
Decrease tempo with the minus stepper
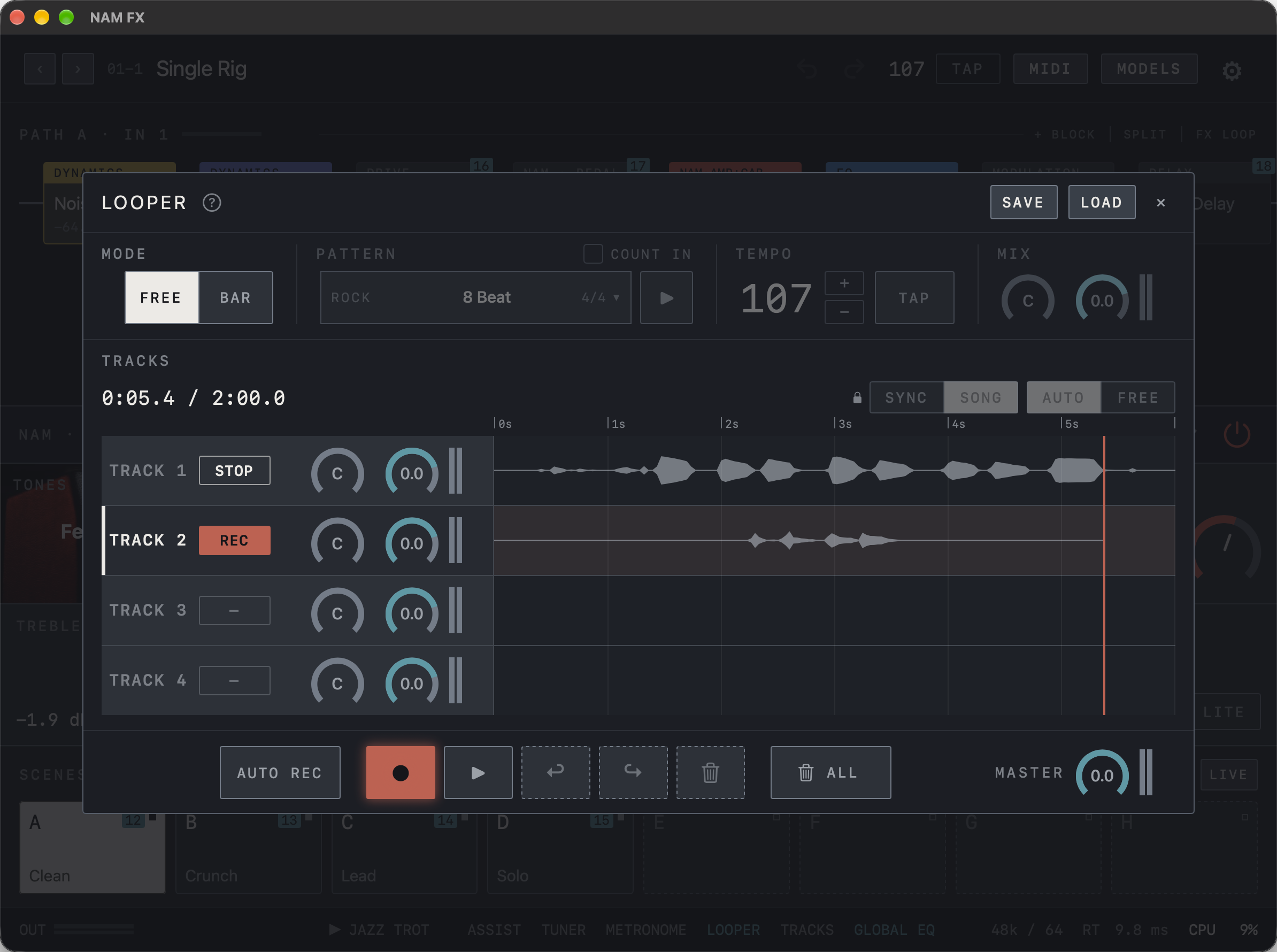844,312
